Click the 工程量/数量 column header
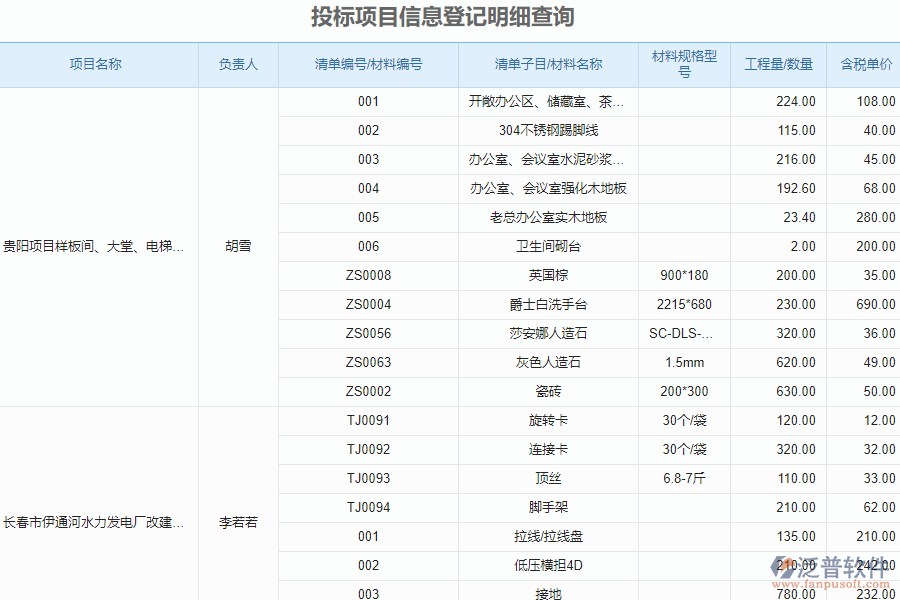 [780, 64]
